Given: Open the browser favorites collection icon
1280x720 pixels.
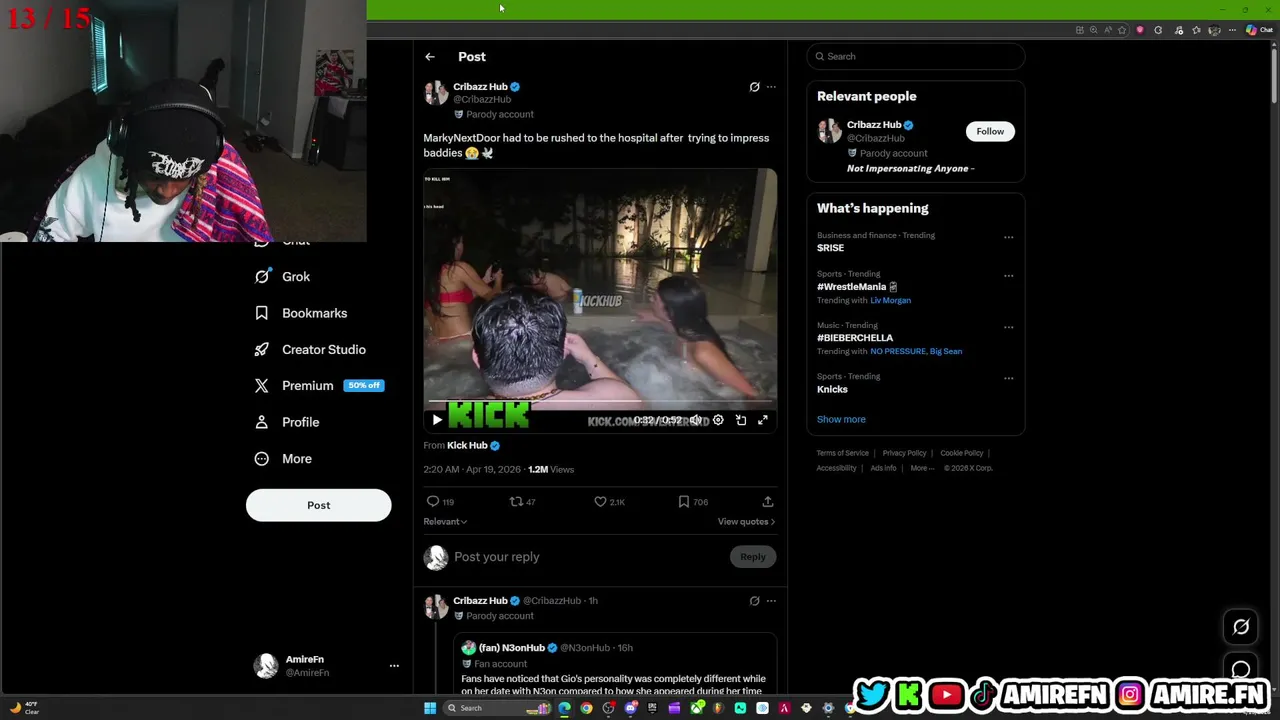Looking at the screenshot, I should tap(1196, 30).
